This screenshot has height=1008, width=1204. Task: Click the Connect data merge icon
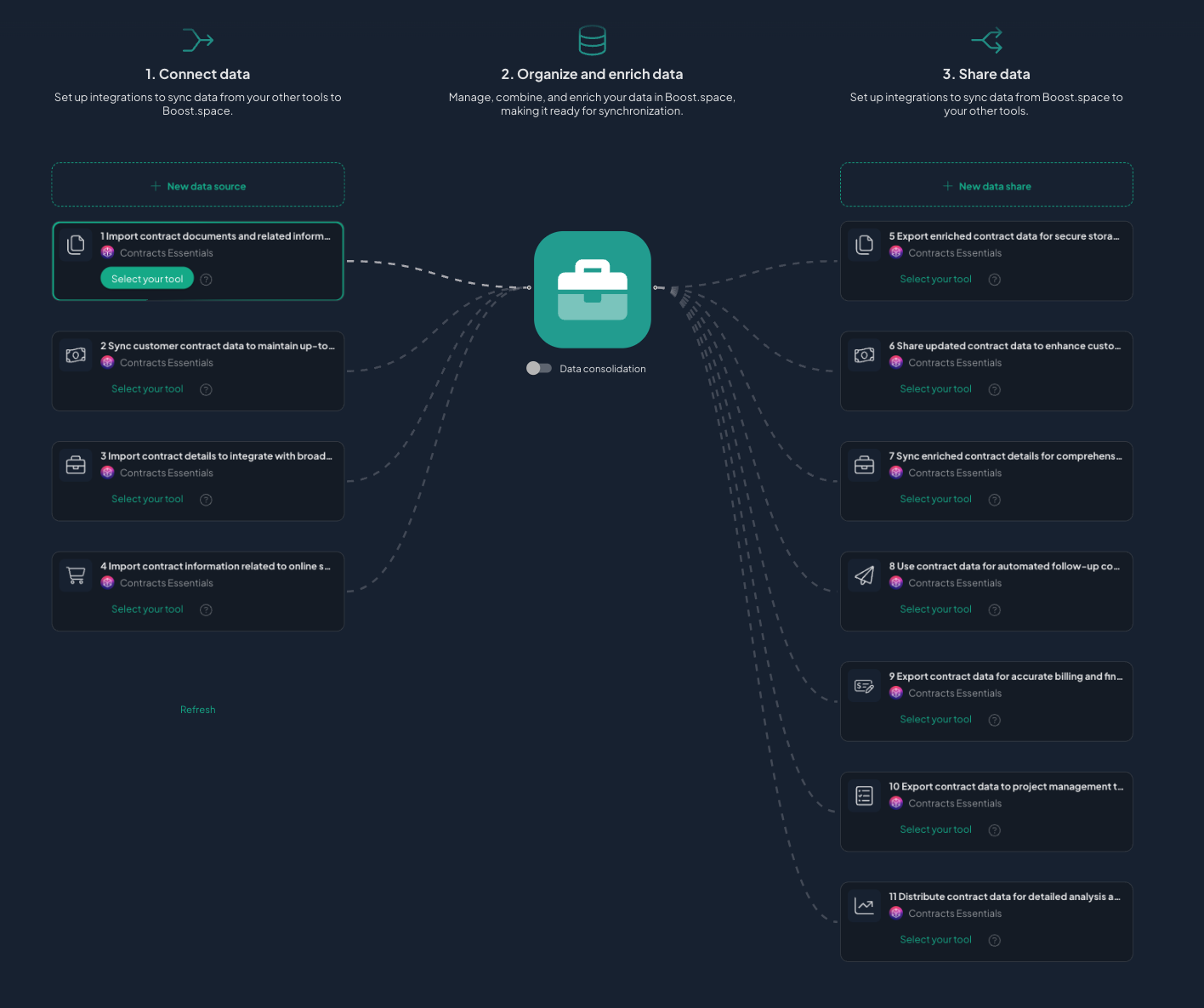pyautogui.click(x=198, y=40)
